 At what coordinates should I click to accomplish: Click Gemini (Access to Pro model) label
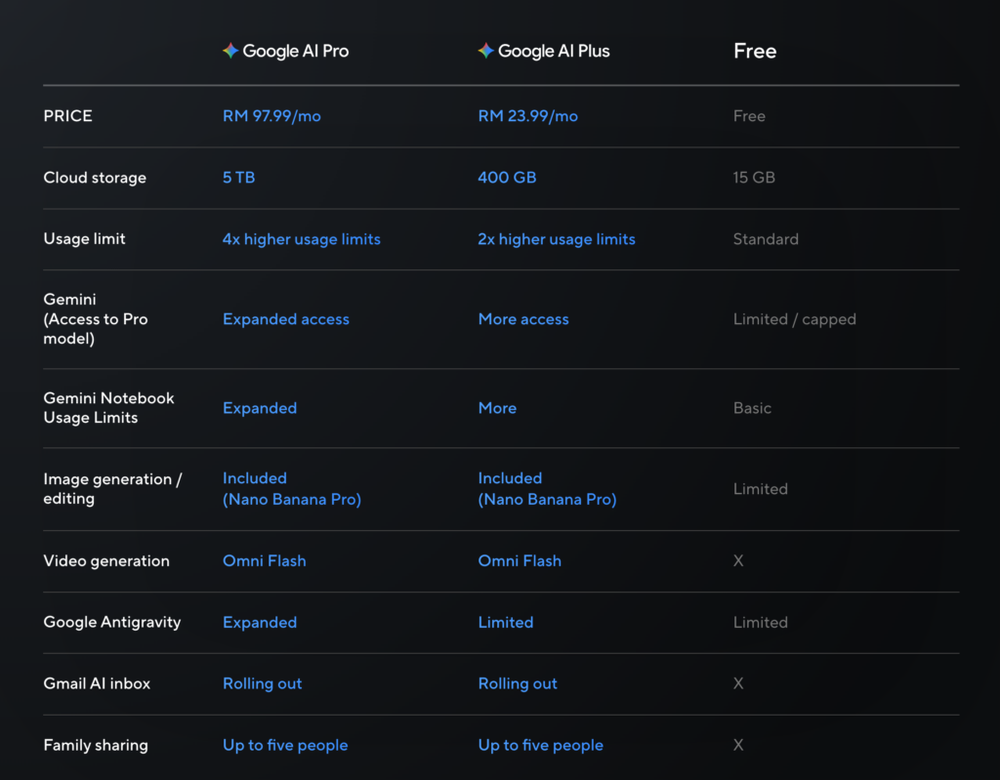point(96,319)
